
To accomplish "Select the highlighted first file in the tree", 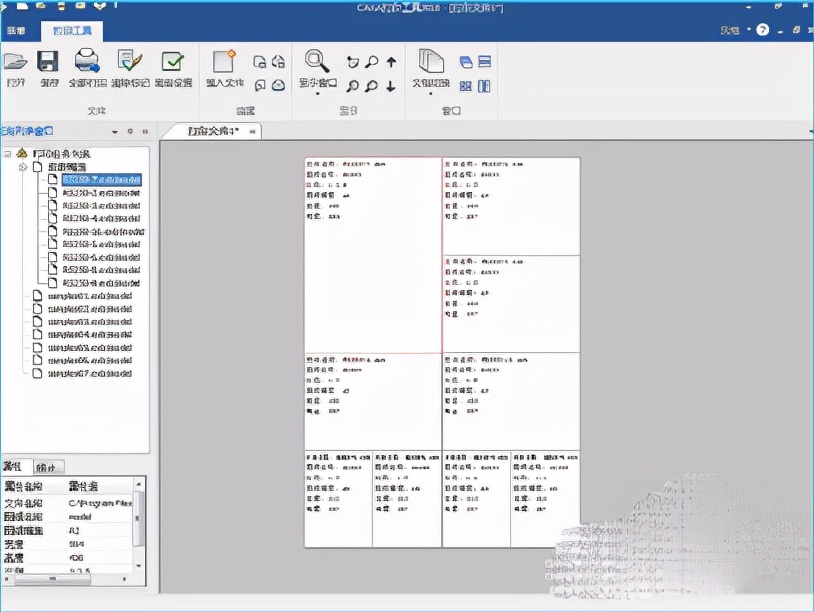I will tap(101, 180).
